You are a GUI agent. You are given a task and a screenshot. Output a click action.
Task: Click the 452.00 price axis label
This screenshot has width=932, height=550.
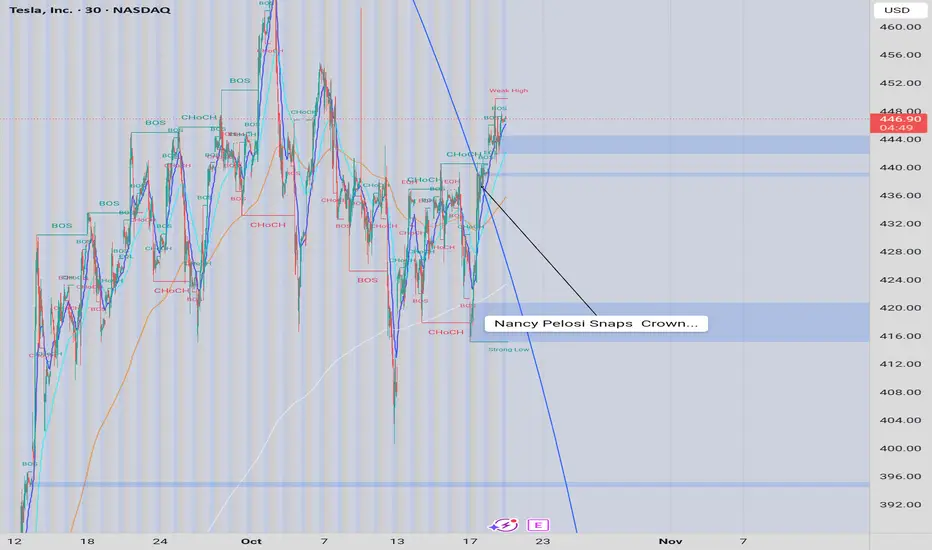pos(900,83)
